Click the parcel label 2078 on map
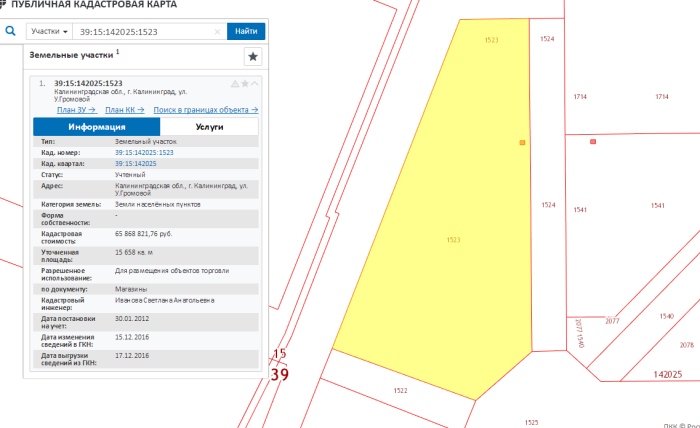 687,345
